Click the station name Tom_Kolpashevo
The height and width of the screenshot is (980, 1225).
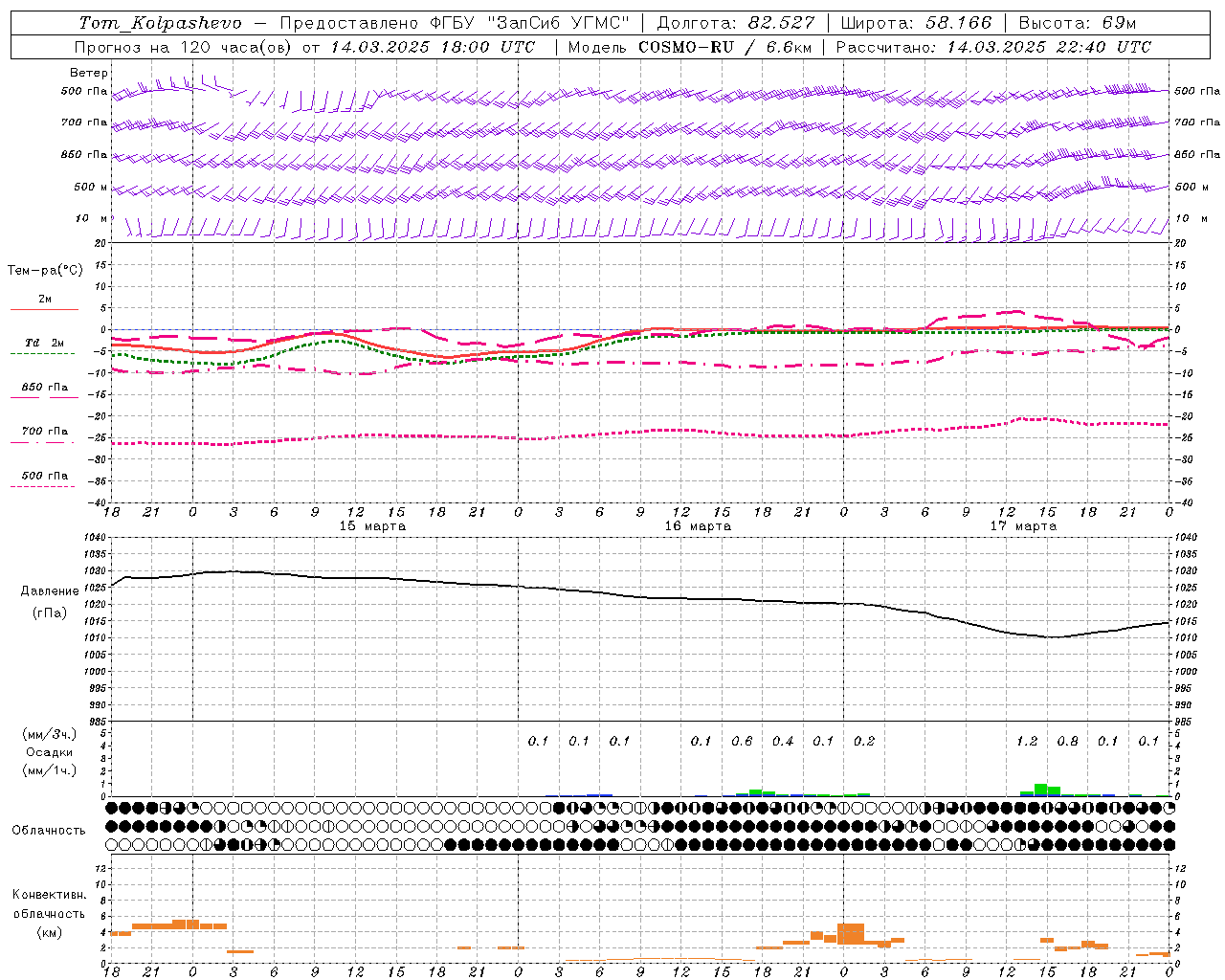[x=160, y=23]
